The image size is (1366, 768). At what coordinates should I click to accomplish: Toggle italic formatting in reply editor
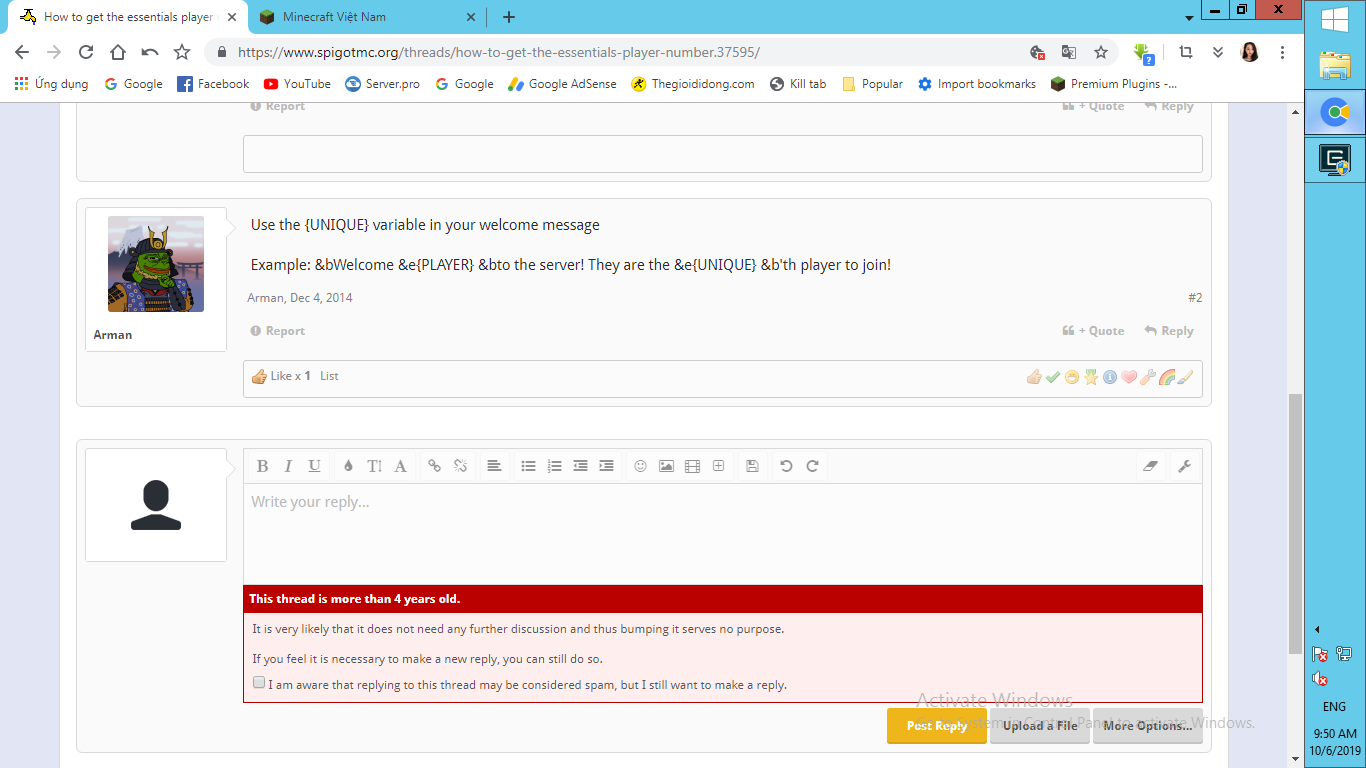pyautogui.click(x=288, y=466)
